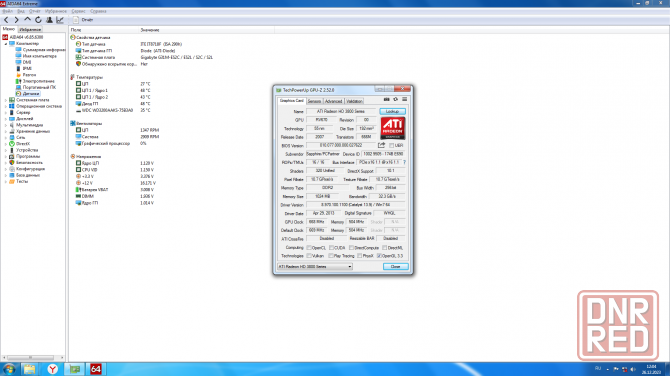Click the volume icon in system tray
Screen dimensions: 670x376
[633, 369]
